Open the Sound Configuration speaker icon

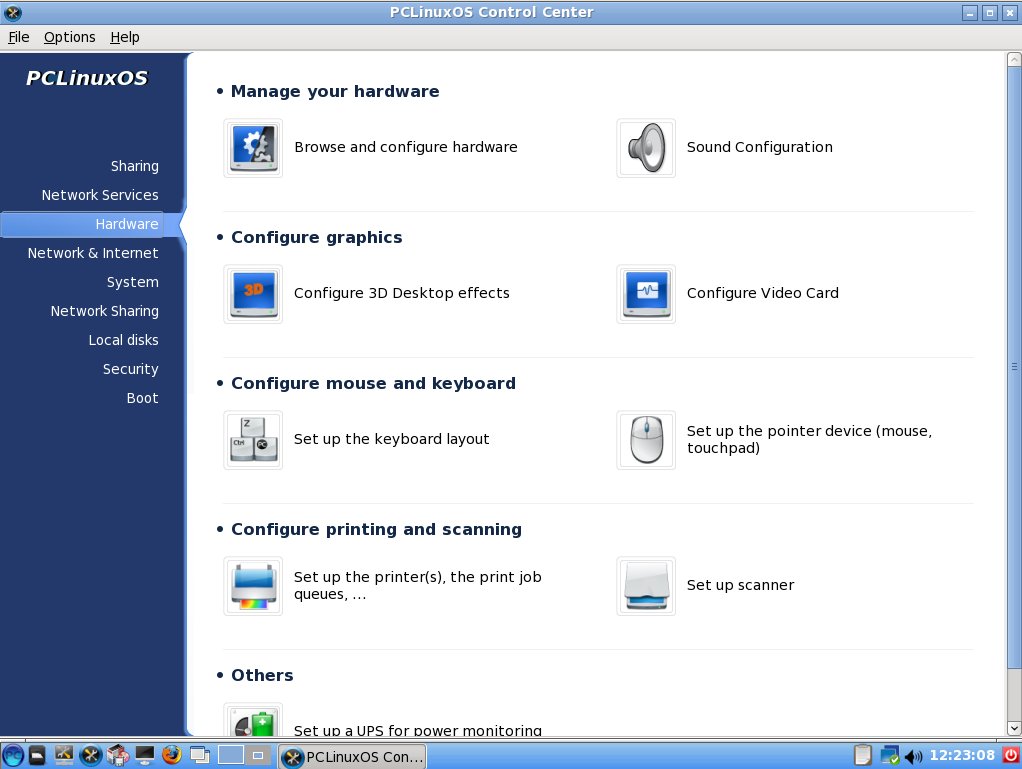coord(646,148)
